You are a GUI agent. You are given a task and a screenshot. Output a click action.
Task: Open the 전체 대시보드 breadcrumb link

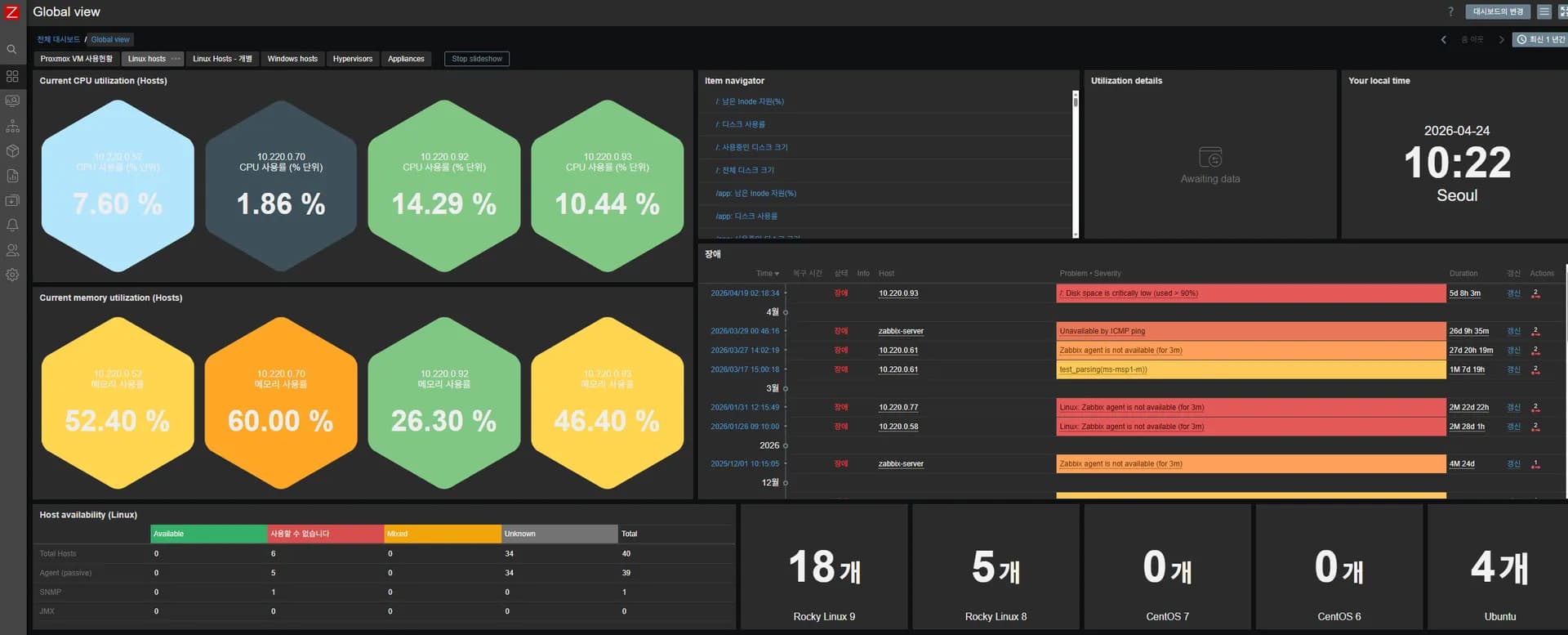pyautogui.click(x=59, y=39)
